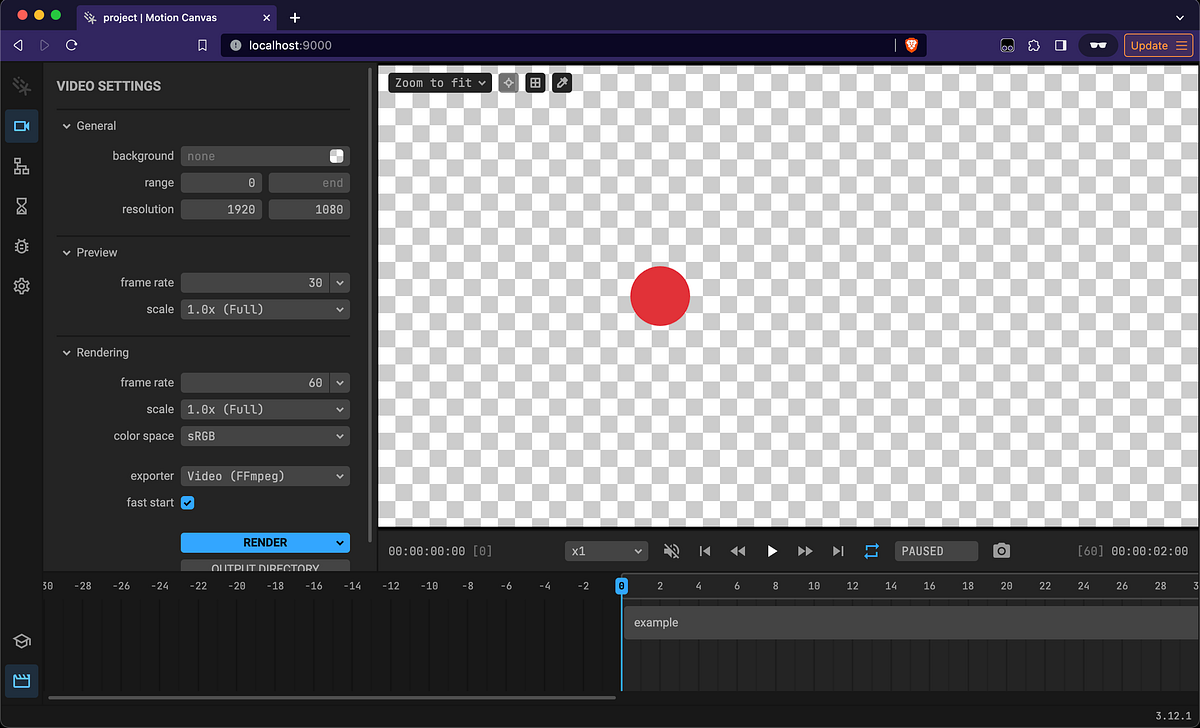Open the profiler panel icon

(x=21, y=206)
